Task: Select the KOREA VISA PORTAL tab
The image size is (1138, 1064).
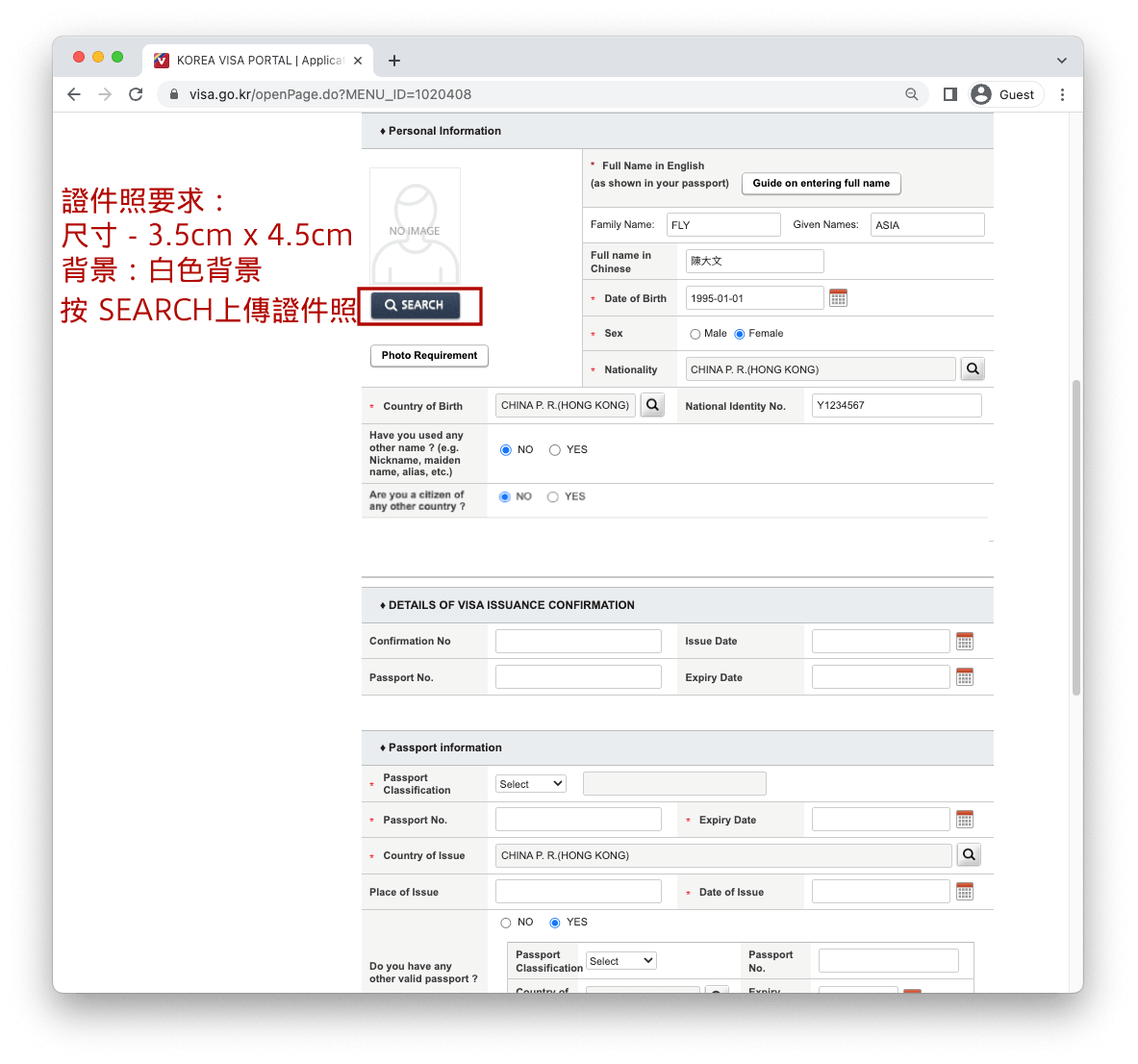Action: coord(258,61)
